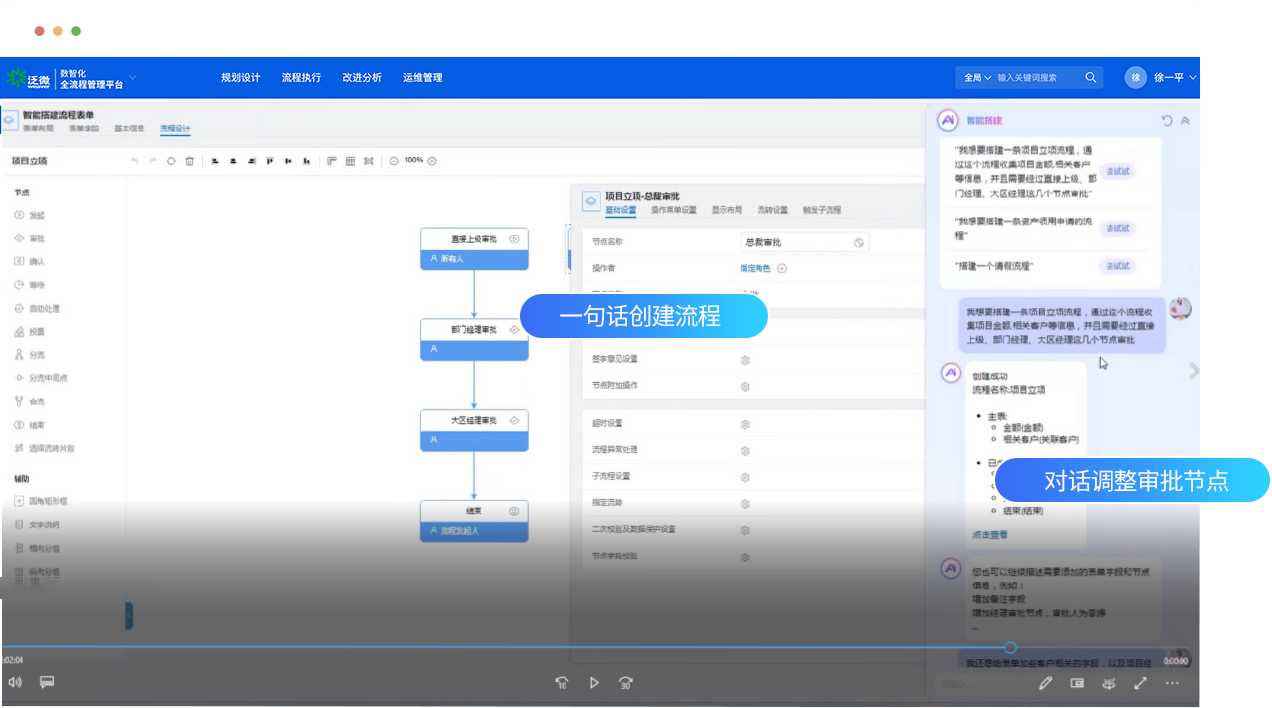Screen dimensions: 1272x708
Task: Click the pencil annotate icon in video controls
Action: point(1045,683)
